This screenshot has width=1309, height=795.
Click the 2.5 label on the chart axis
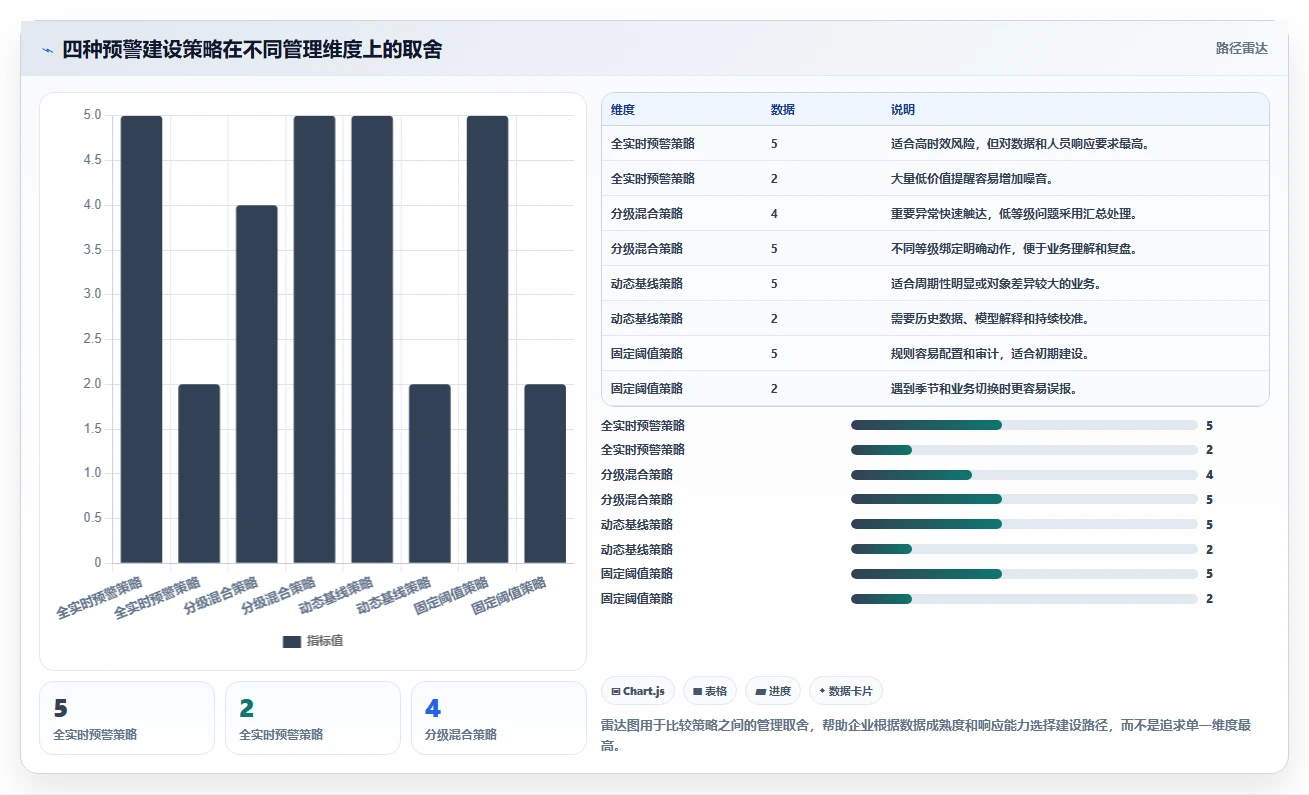pos(93,339)
